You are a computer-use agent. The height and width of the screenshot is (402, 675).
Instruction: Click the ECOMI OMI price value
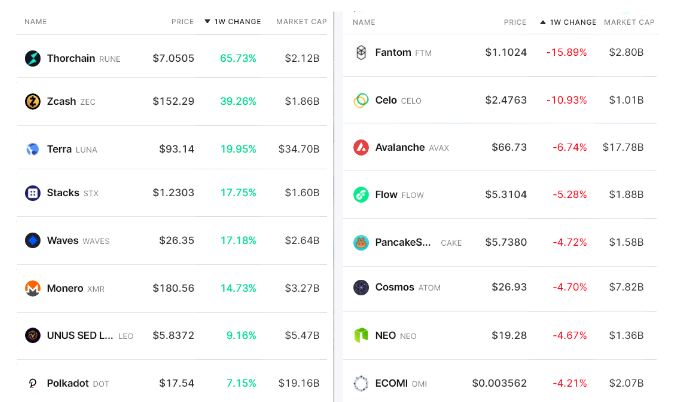499,383
